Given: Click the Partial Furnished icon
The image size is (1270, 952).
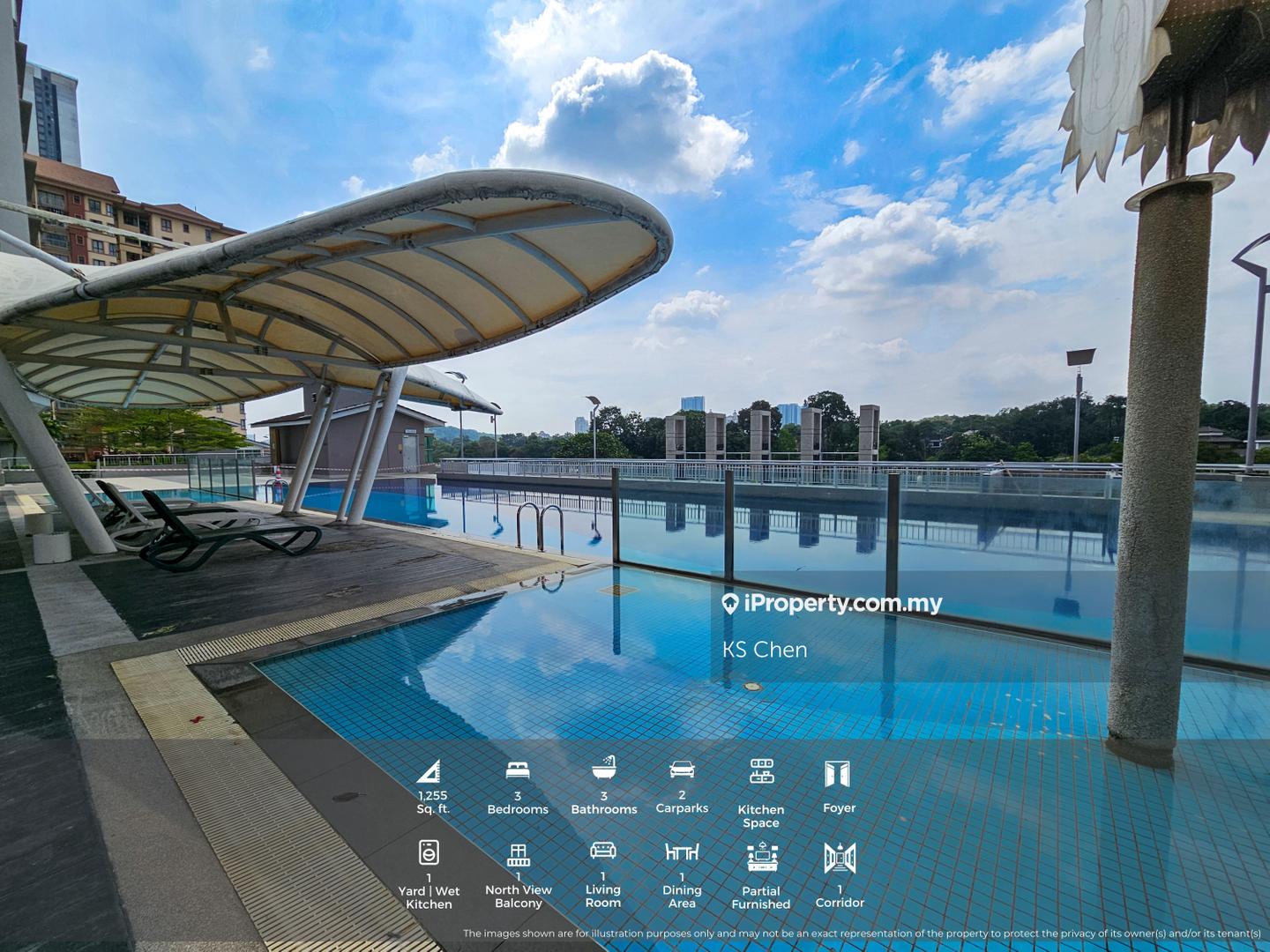Looking at the screenshot, I should pyautogui.click(x=761, y=858).
